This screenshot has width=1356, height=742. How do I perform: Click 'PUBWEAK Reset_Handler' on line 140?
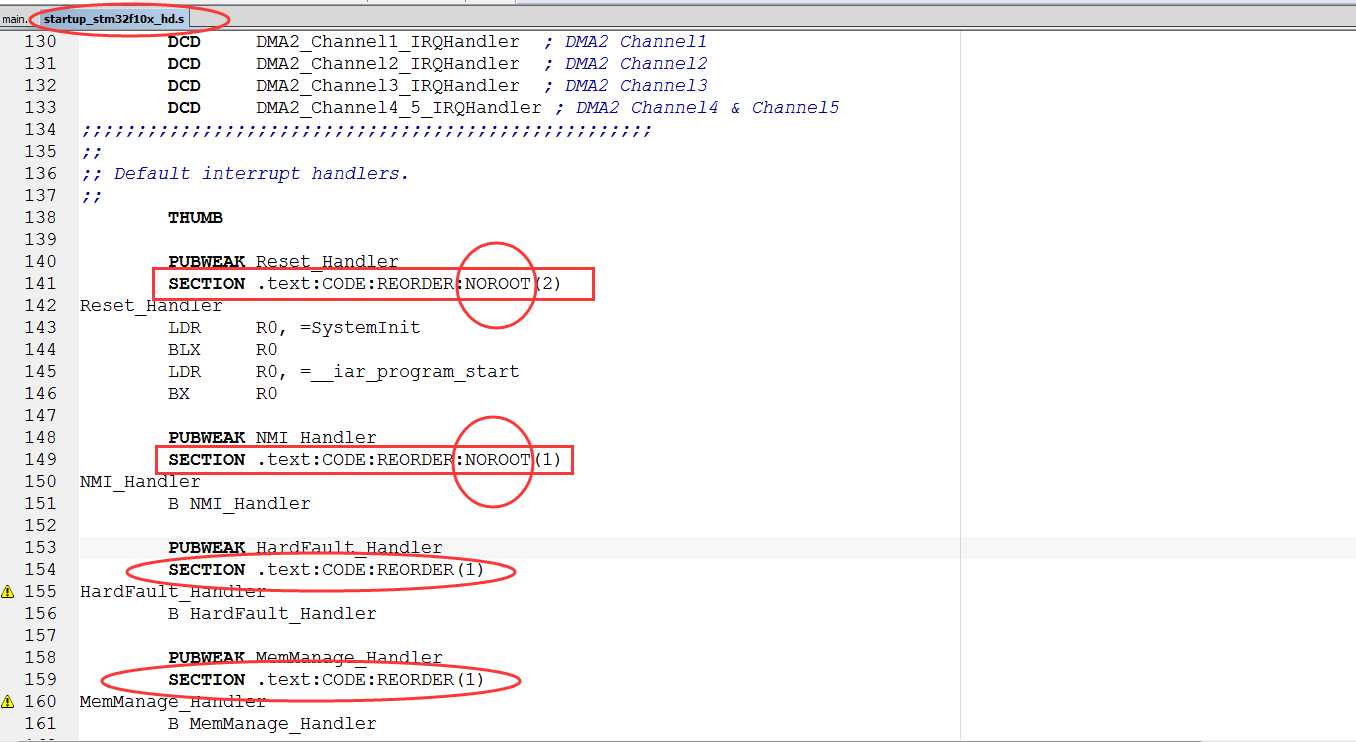[x=283, y=262]
